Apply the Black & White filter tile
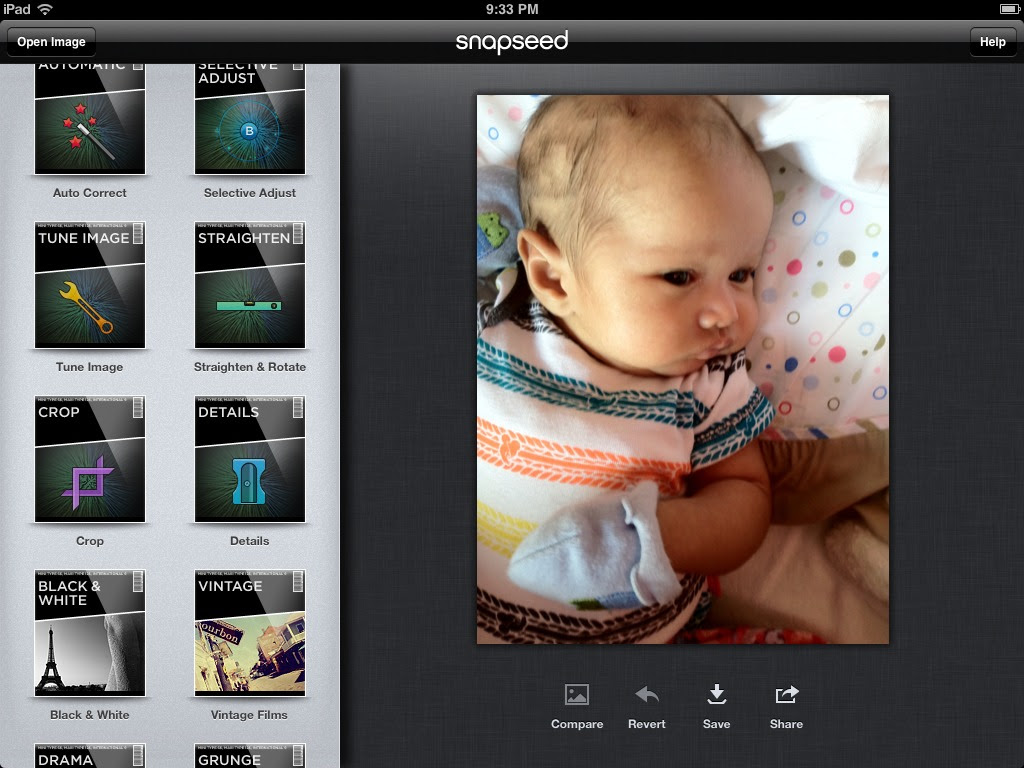 point(89,633)
